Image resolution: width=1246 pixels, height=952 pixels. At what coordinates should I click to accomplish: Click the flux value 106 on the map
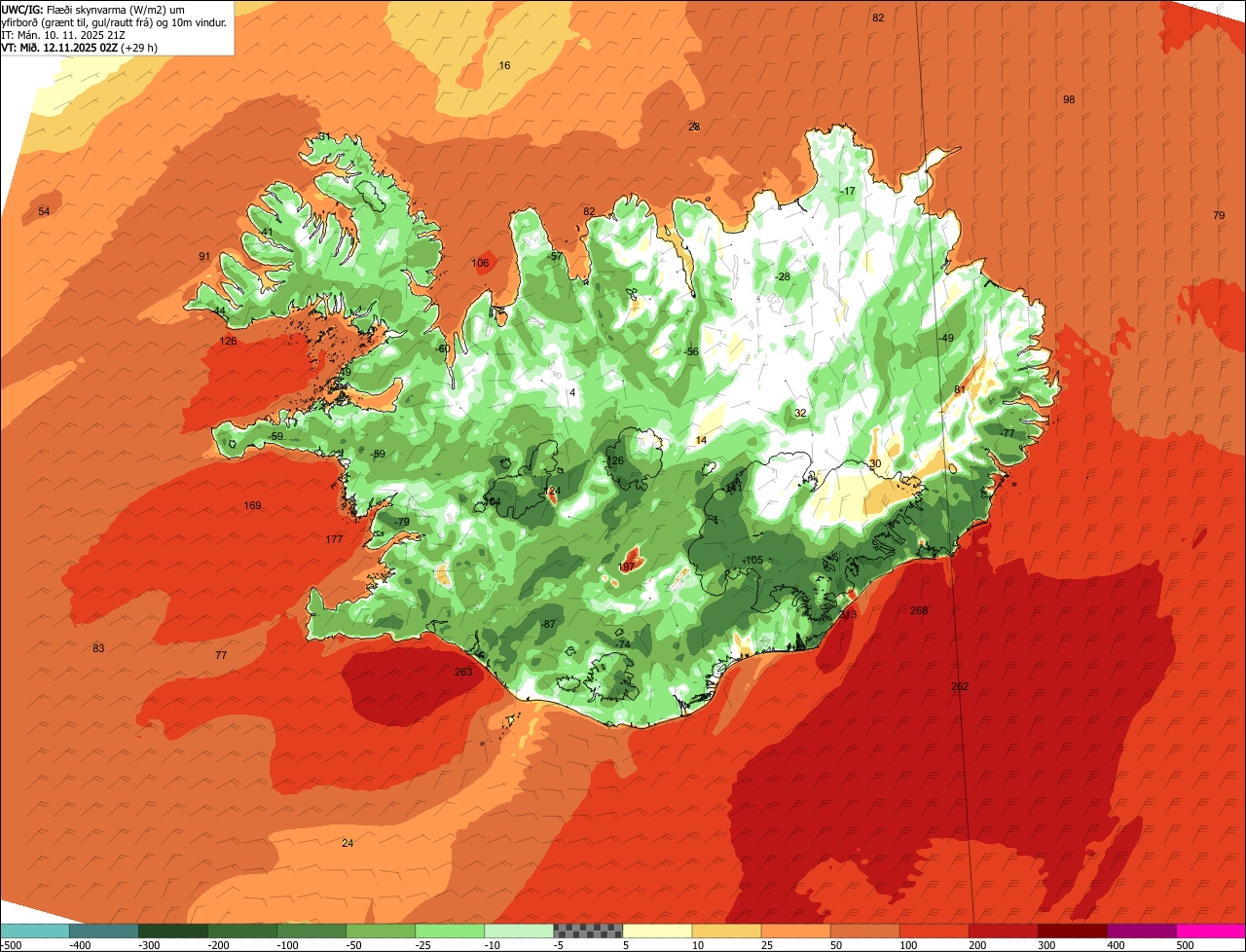[480, 263]
